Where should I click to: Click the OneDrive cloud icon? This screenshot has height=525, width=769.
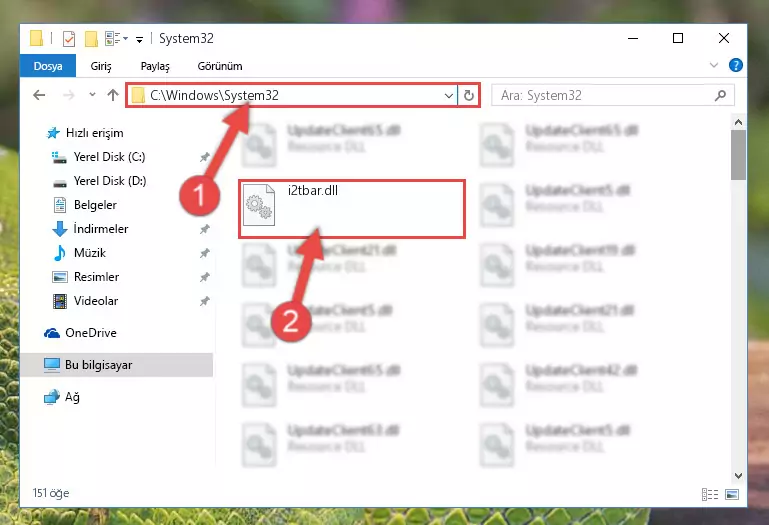51,333
